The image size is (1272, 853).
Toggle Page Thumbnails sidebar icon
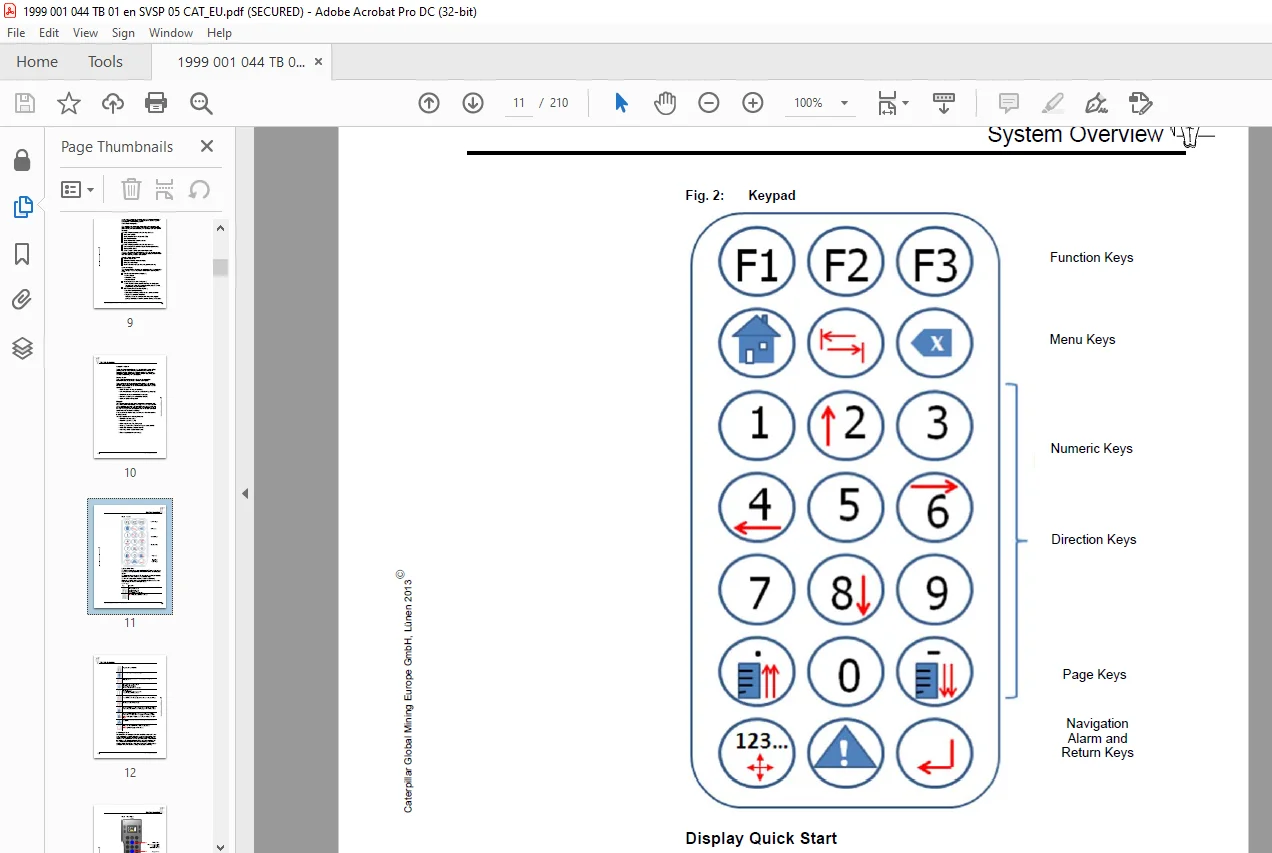pos(22,207)
